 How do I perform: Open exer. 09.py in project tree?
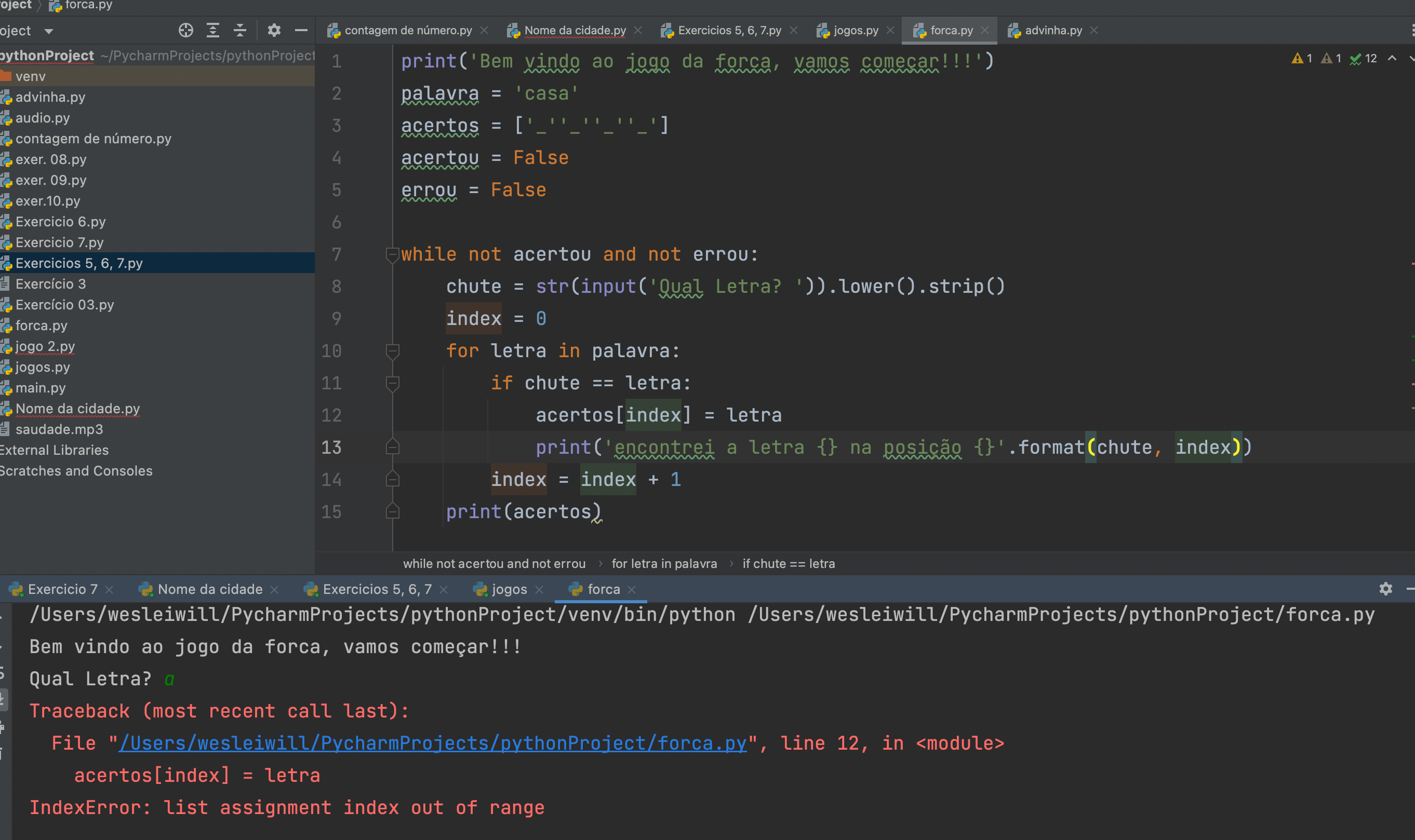point(51,180)
